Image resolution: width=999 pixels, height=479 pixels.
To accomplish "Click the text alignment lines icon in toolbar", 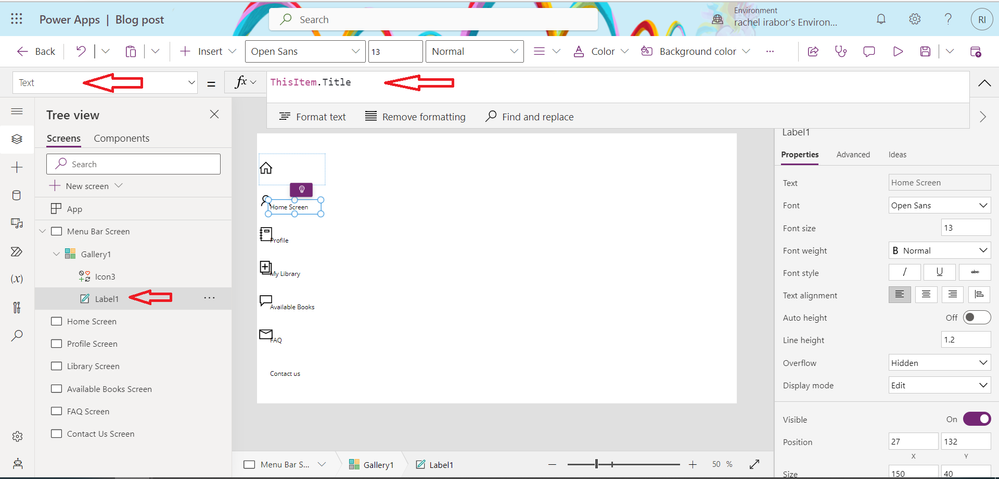I will 540,52.
